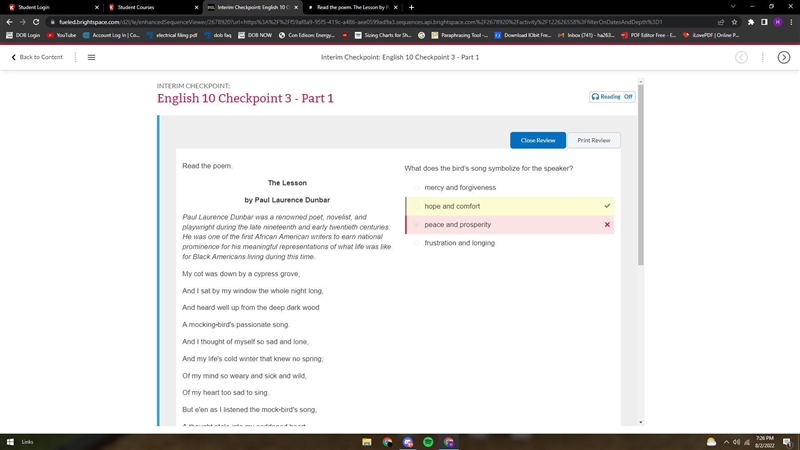
Task: Open the weather icon in system tray
Action: point(711,442)
